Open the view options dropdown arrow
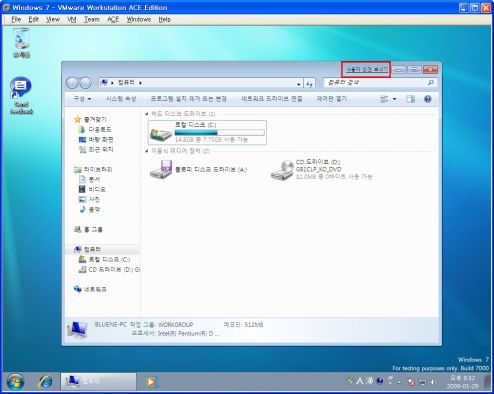 (x=394, y=99)
